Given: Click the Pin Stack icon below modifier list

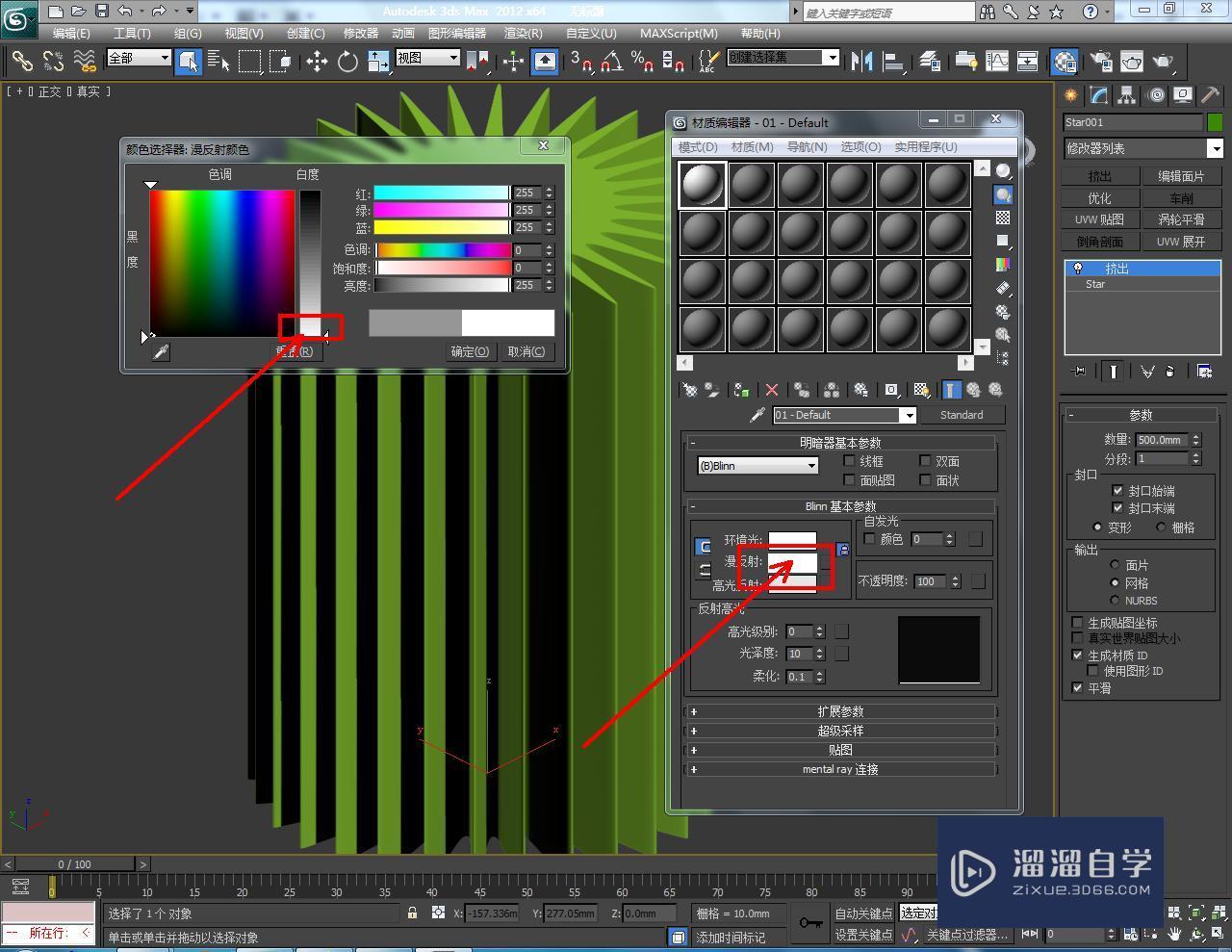Looking at the screenshot, I should pos(1079,371).
